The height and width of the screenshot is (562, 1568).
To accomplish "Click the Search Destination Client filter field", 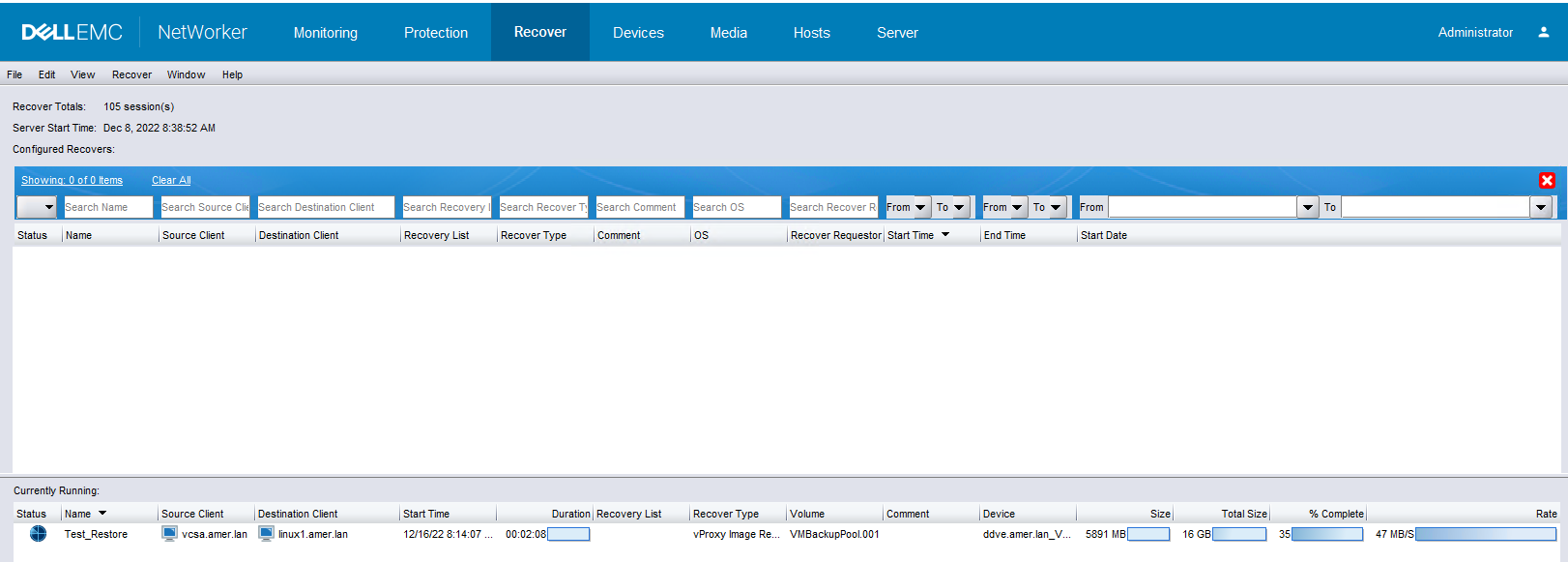I will 326,207.
